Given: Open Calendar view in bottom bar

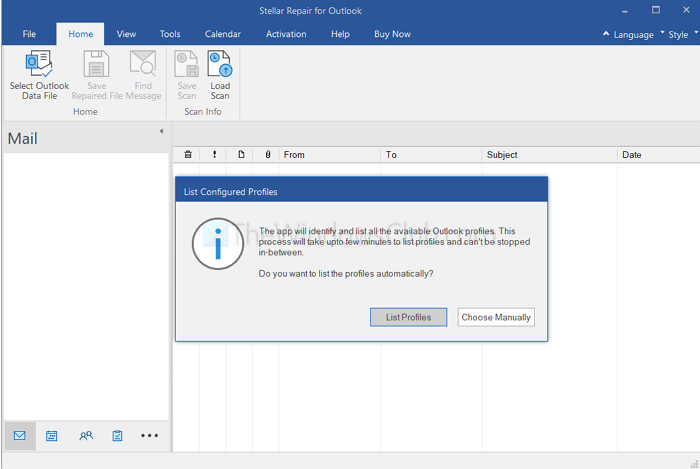Looking at the screenshot, I should pyautogui.click(x=52, y=436).
